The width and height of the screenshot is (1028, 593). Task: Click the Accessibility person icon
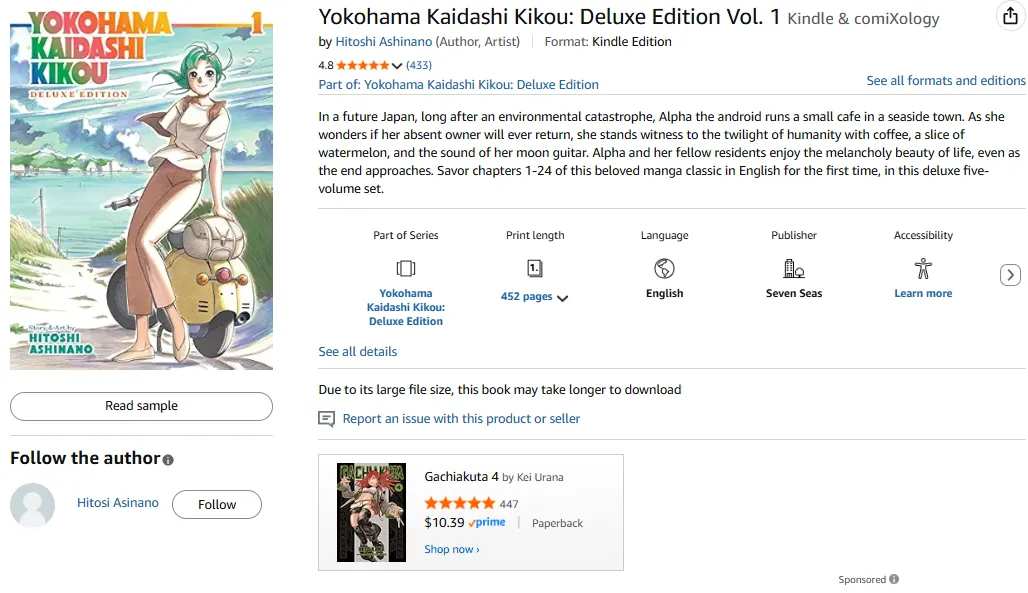click(923, 268)
